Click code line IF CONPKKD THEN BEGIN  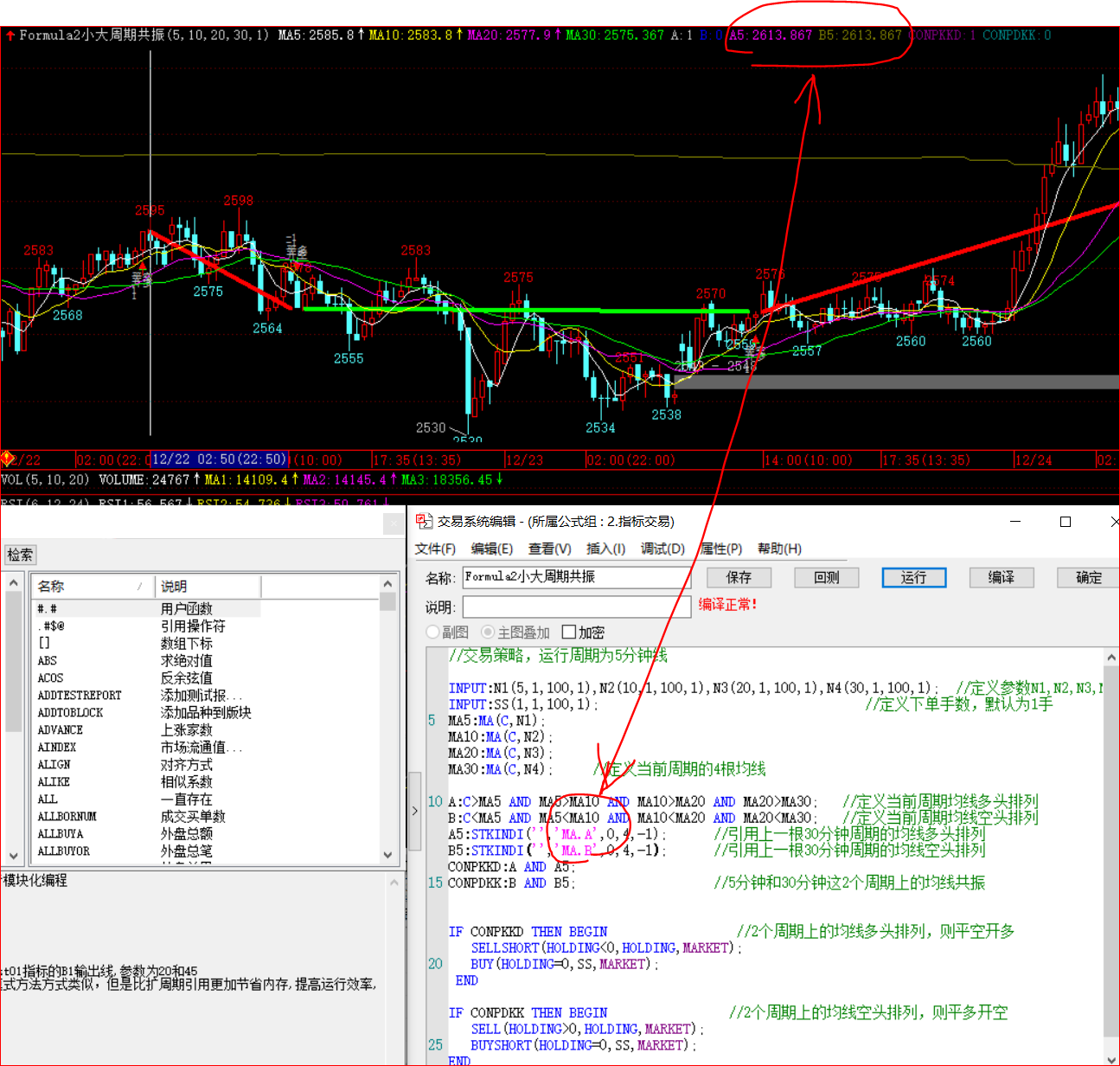528,931
